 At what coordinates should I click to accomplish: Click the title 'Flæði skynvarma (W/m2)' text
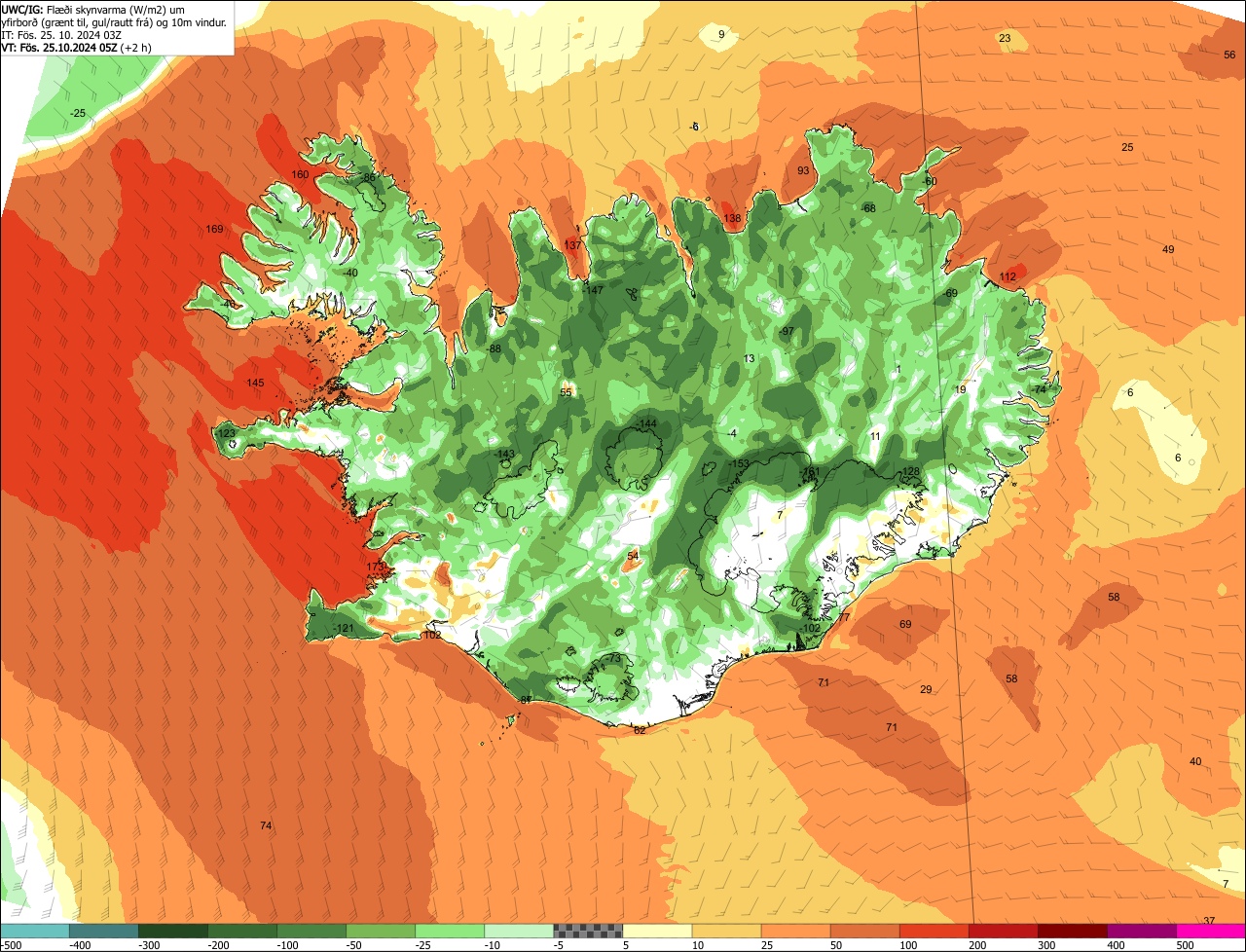[107, 9]
